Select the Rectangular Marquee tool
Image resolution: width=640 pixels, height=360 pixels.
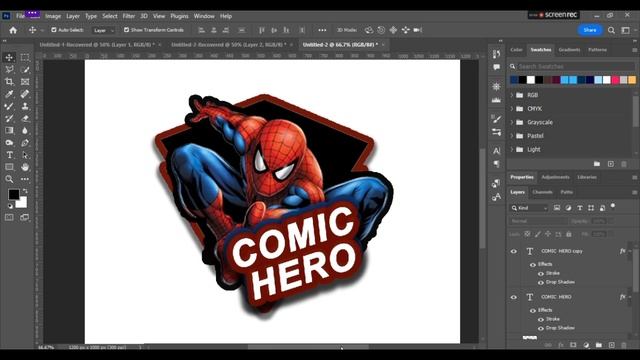pyautogui.click(x=25, y=57)
